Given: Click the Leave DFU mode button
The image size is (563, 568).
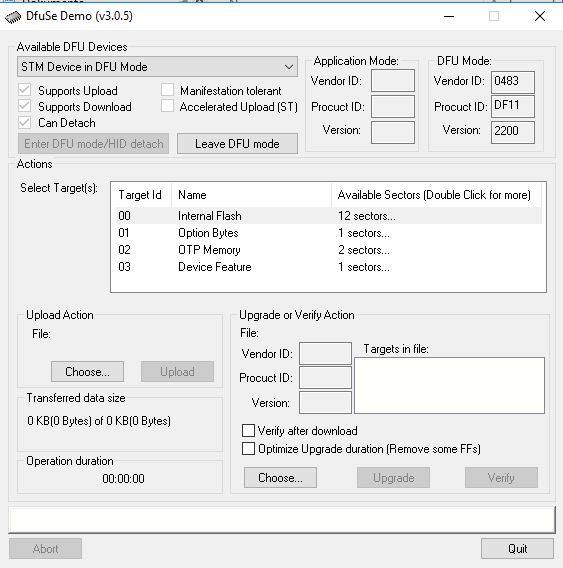Looking at the screenshot, I should coord(237,144).
